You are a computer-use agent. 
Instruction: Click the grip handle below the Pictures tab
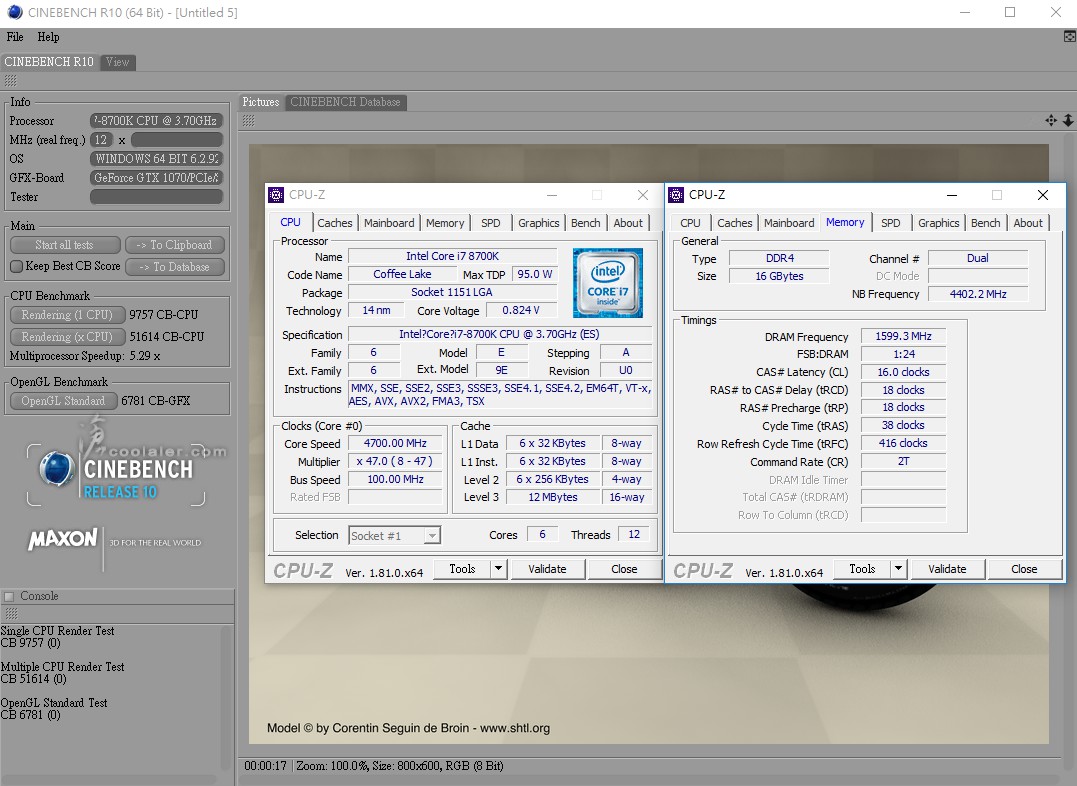point(248,121)
